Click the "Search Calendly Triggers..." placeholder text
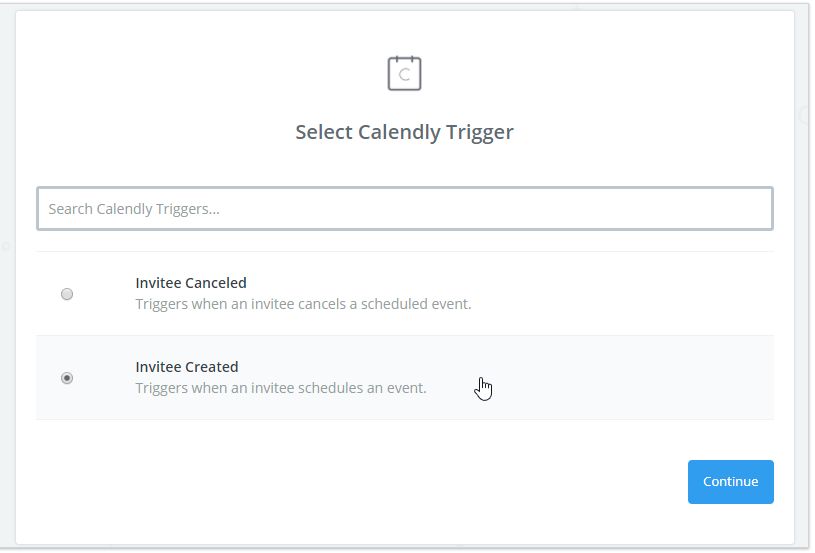This screenshot has height=553, width=815. (x=134, y=209)
